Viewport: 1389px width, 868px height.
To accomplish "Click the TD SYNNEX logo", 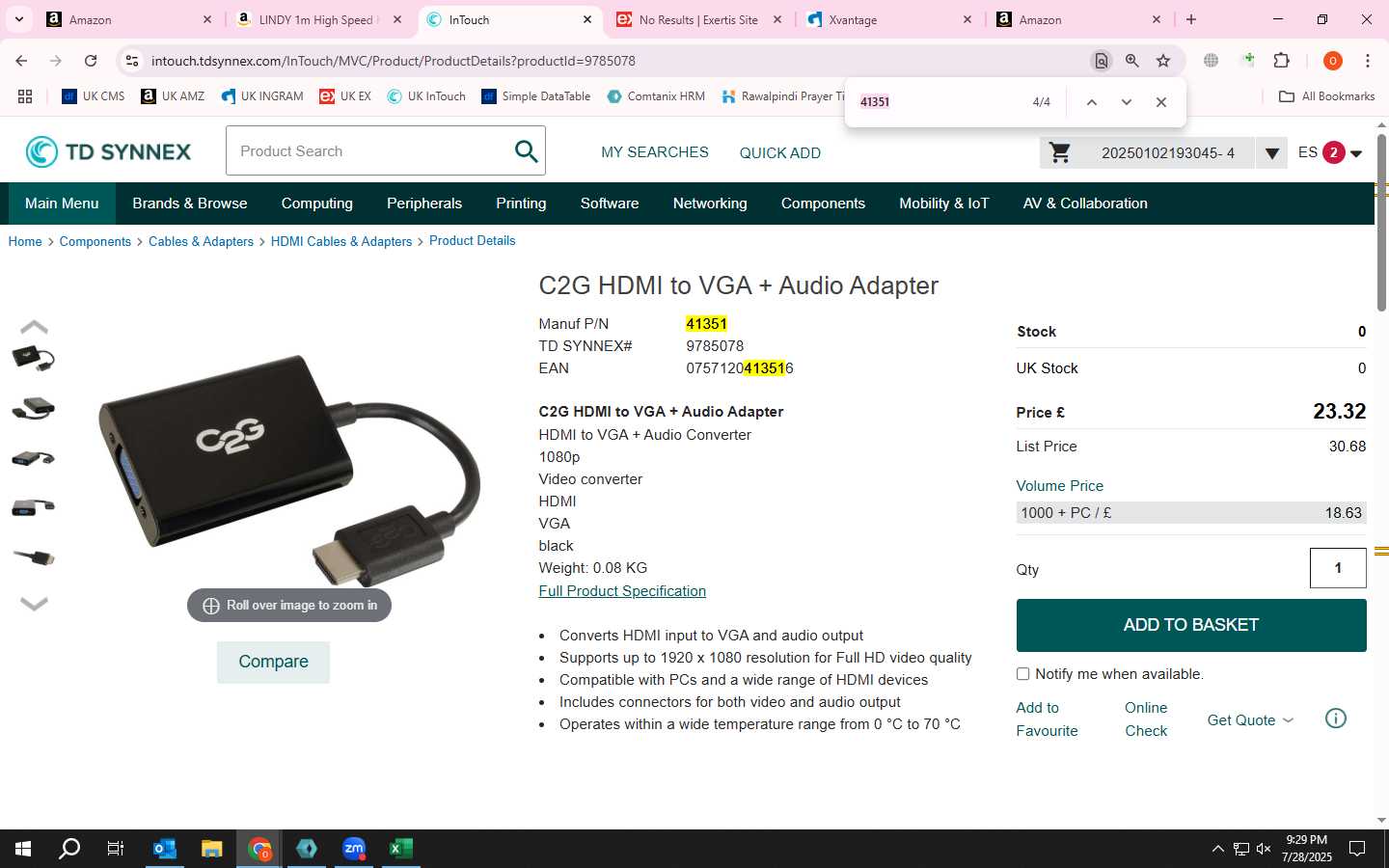I will [x=108, y=151].
